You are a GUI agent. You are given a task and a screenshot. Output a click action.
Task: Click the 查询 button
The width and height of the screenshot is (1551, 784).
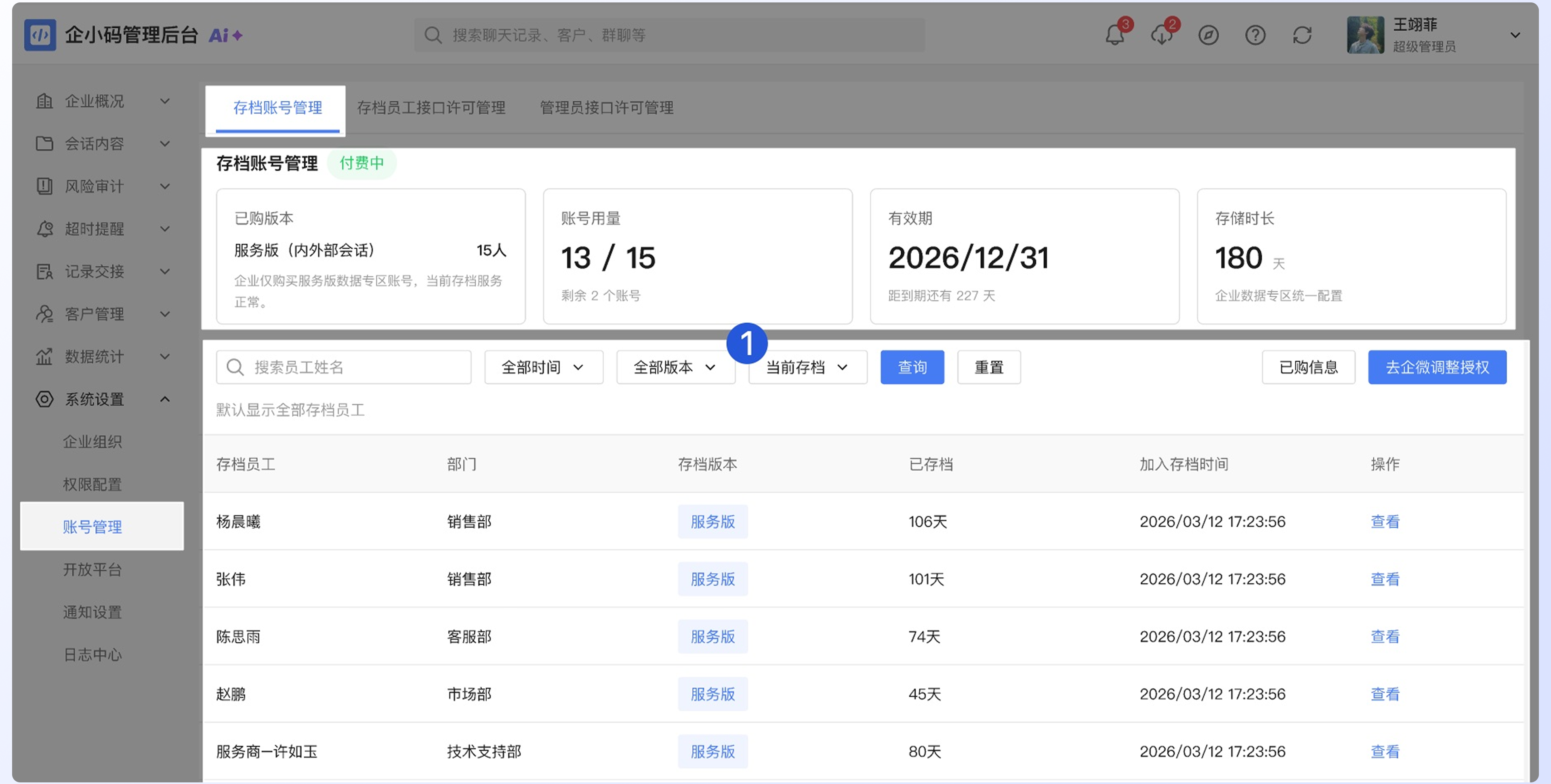point(912,367)
